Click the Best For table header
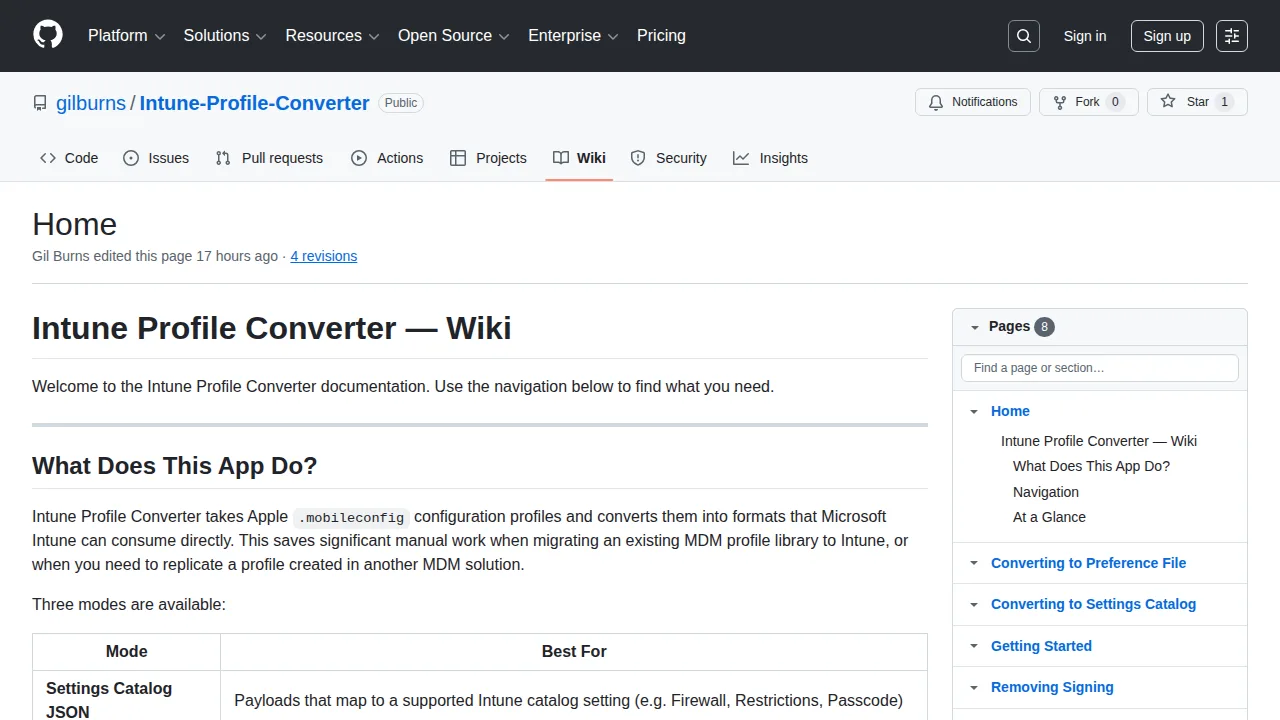Image resolution: width=1280 pixels, height=720 pixels. [x=574, y=652]
